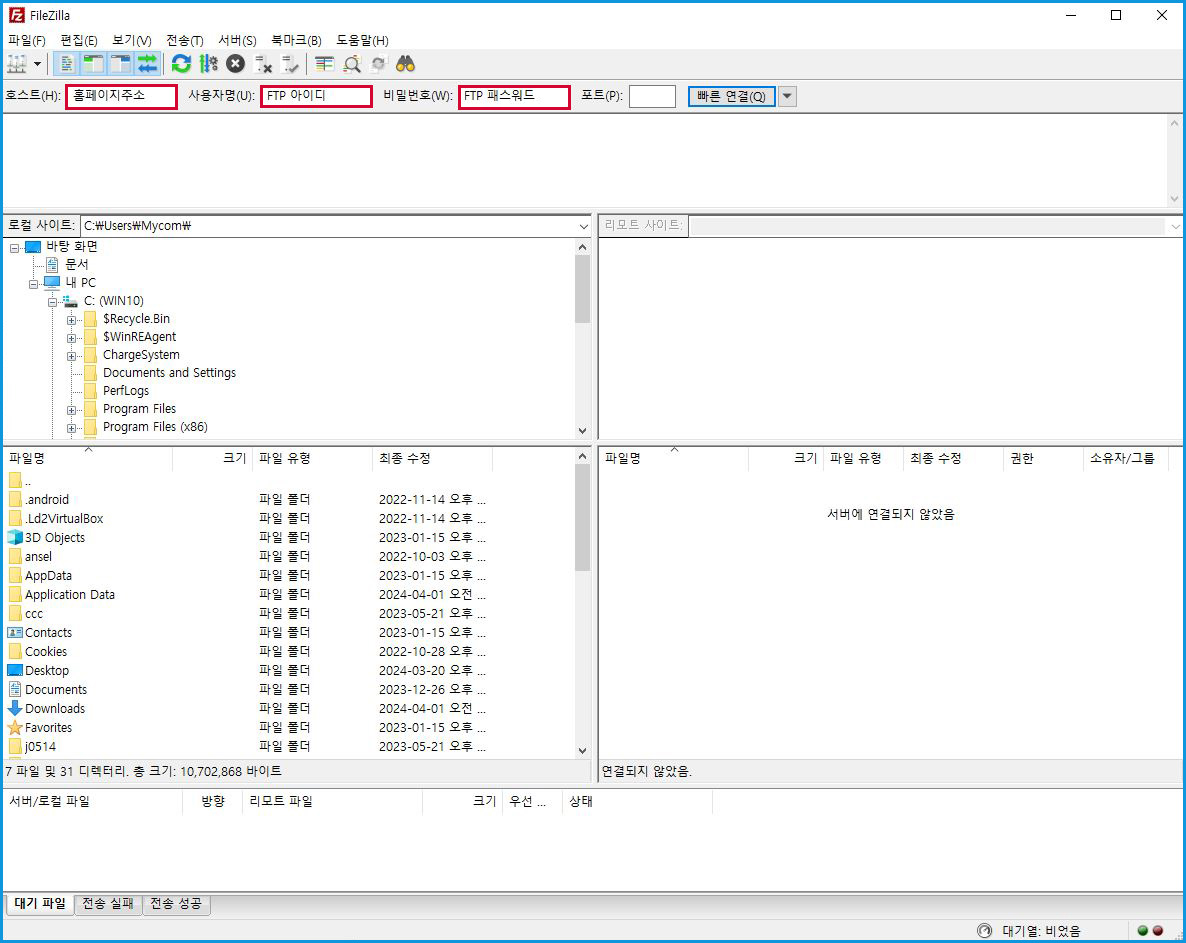Toggle directory comparison magnifier icon
The width and height of the screenshot is (1186, 943).
(352, 64)
